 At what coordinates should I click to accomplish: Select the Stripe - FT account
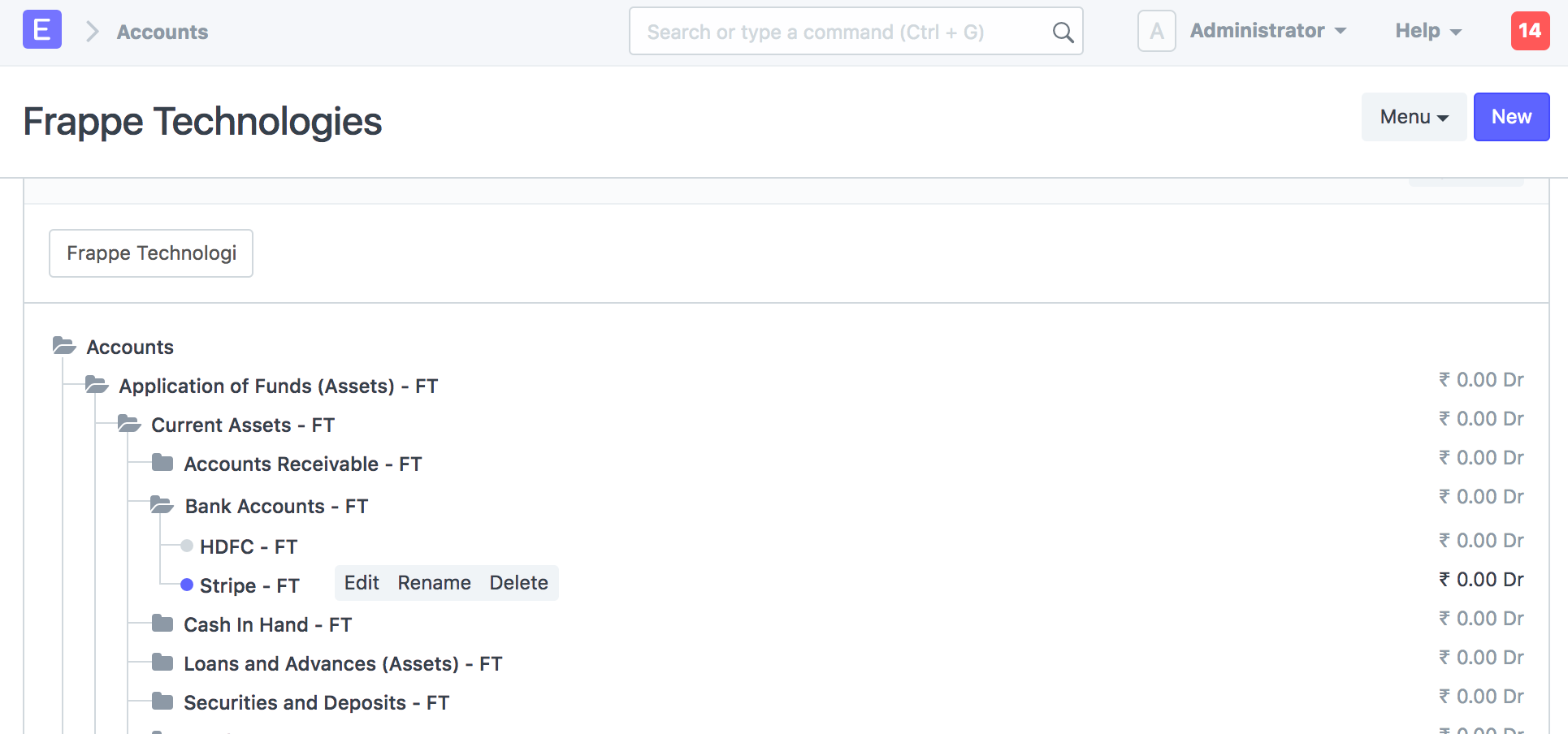click(249, 585)
